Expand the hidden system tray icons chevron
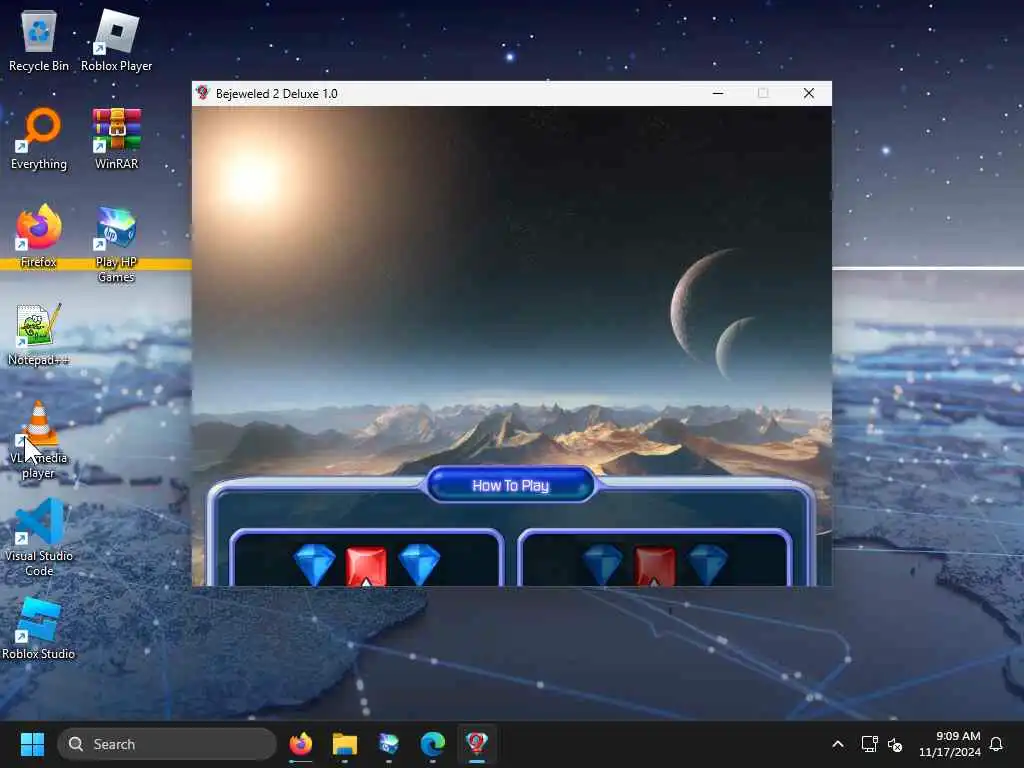 point(838,744)
